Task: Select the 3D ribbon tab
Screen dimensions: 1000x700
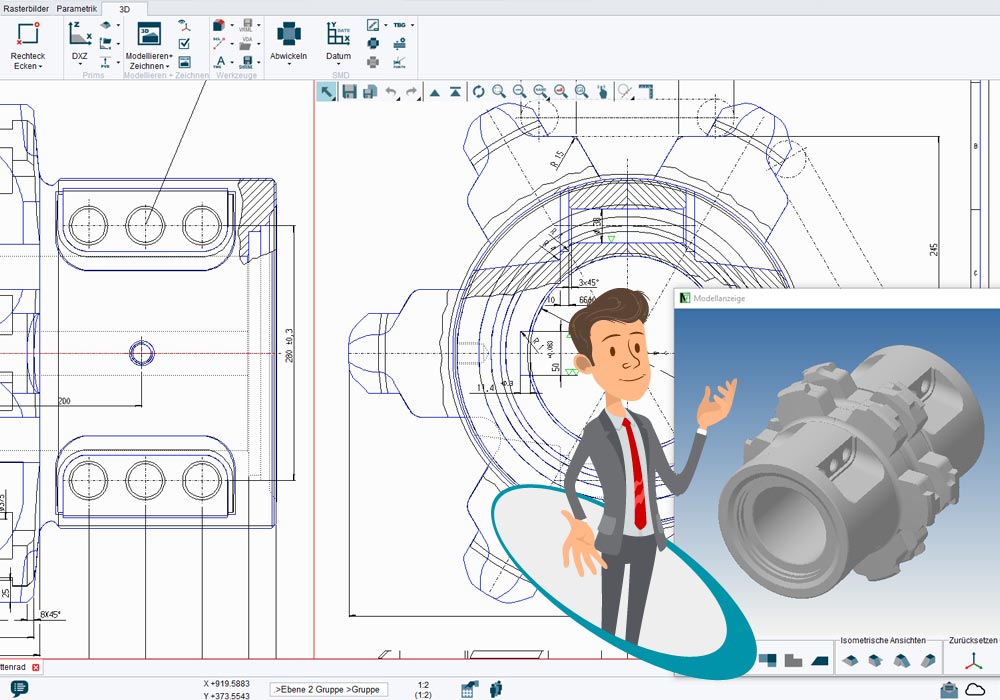Action: click(124, 10)
